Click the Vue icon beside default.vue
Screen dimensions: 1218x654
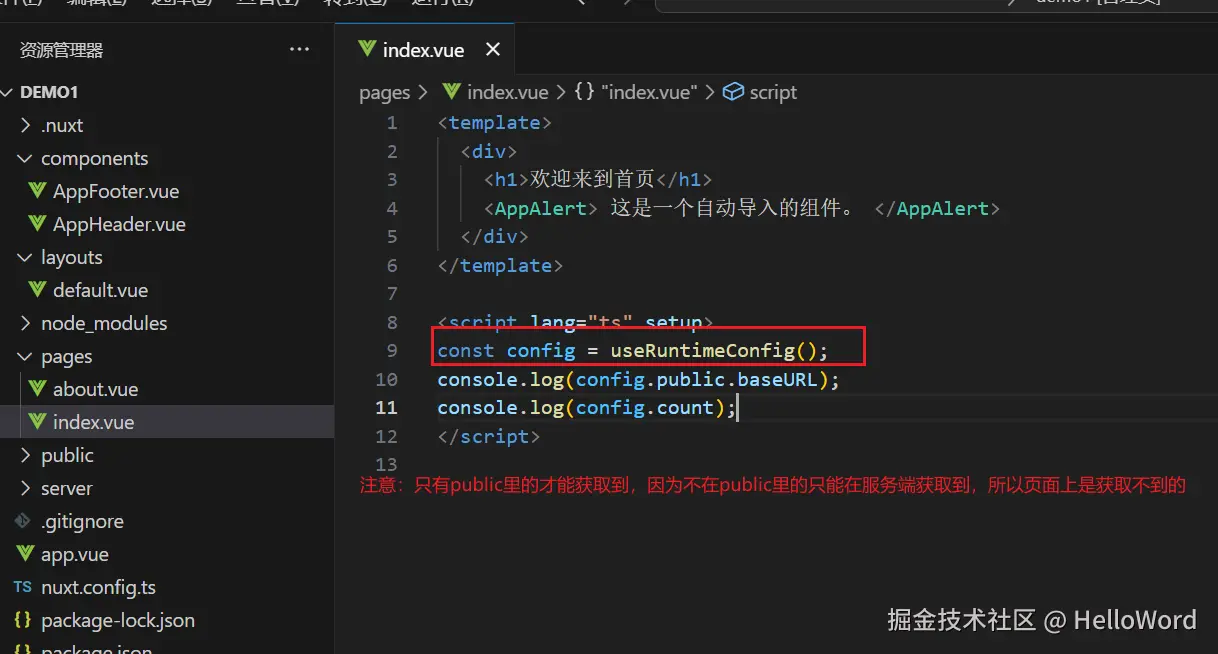pos(38,290)
